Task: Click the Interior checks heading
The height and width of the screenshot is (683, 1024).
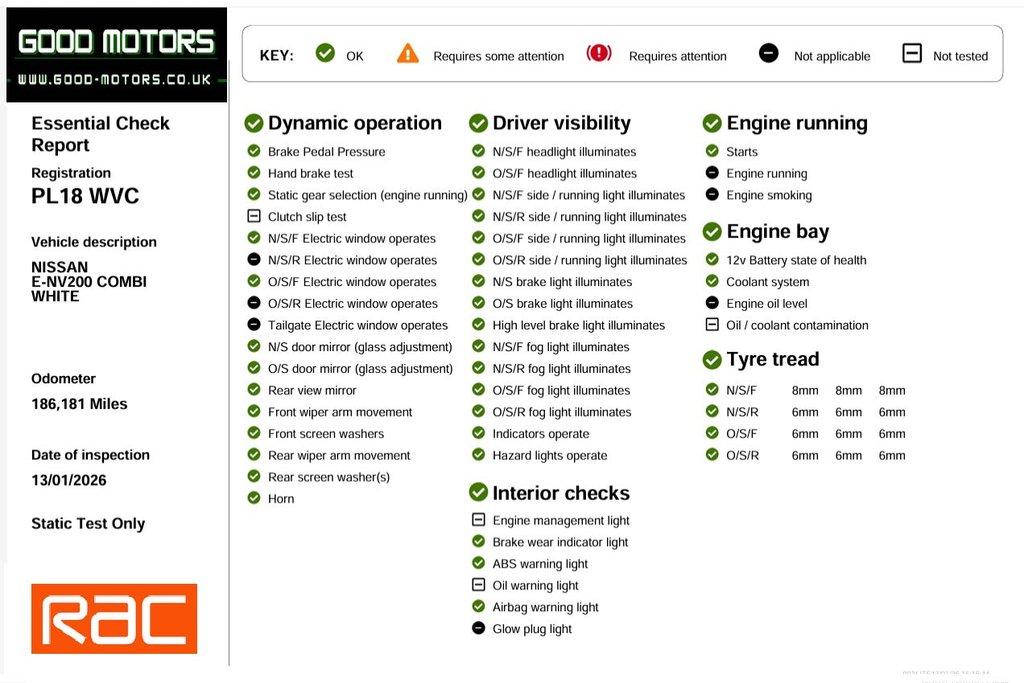Action: click(560, 493)
